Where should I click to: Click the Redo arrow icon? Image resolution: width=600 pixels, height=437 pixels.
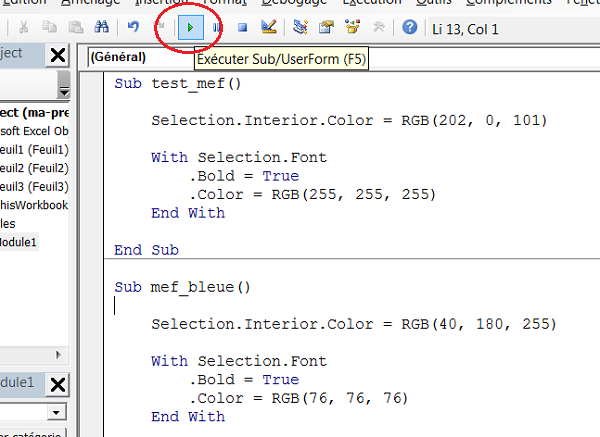coord(160,27)
